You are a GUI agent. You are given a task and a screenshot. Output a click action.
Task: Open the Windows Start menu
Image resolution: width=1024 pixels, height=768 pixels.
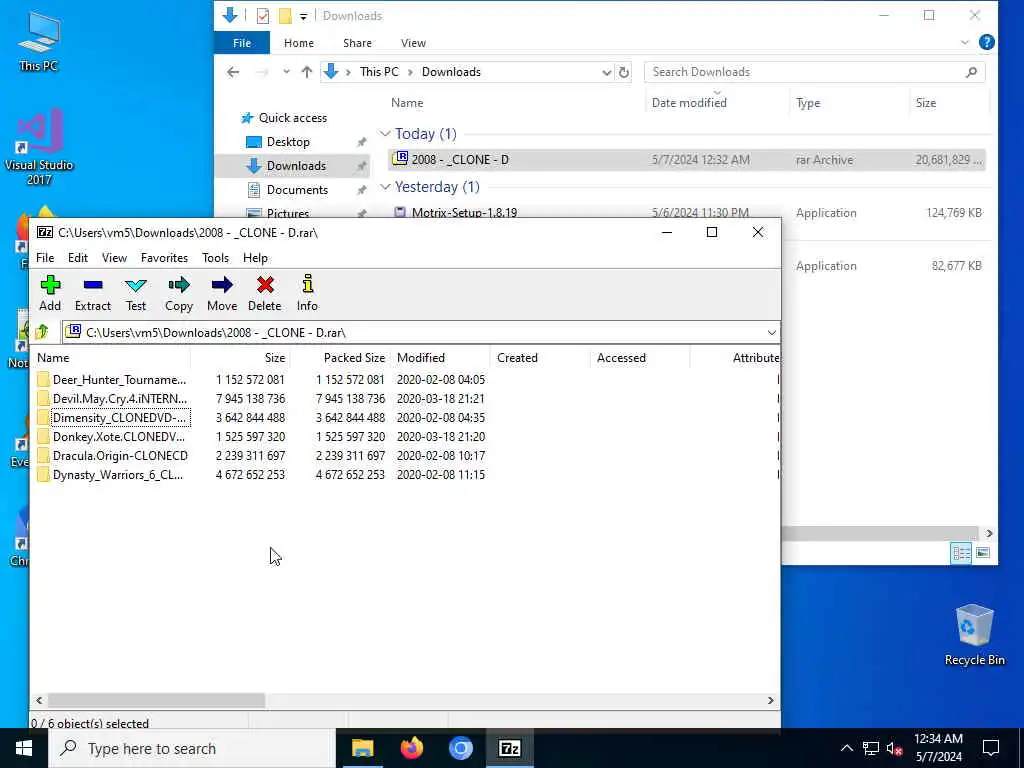pos(24,748)
